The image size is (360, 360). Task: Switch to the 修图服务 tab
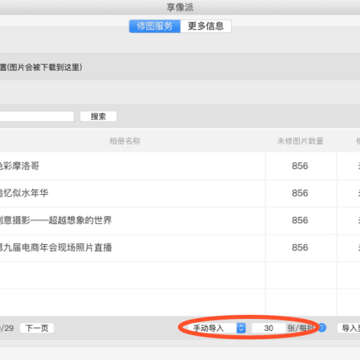(x=155, y=26)
